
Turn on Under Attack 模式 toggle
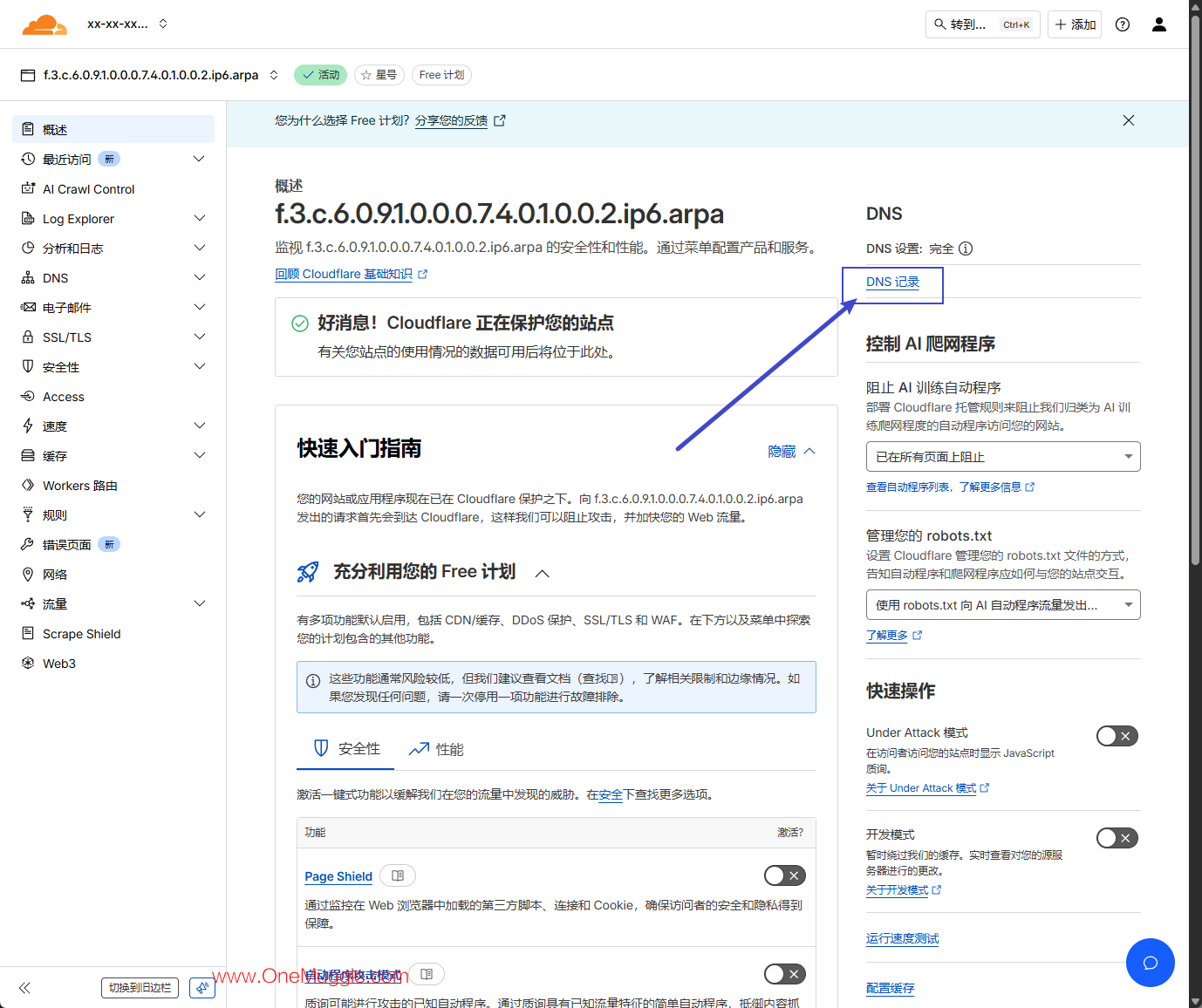[1117, 736]
